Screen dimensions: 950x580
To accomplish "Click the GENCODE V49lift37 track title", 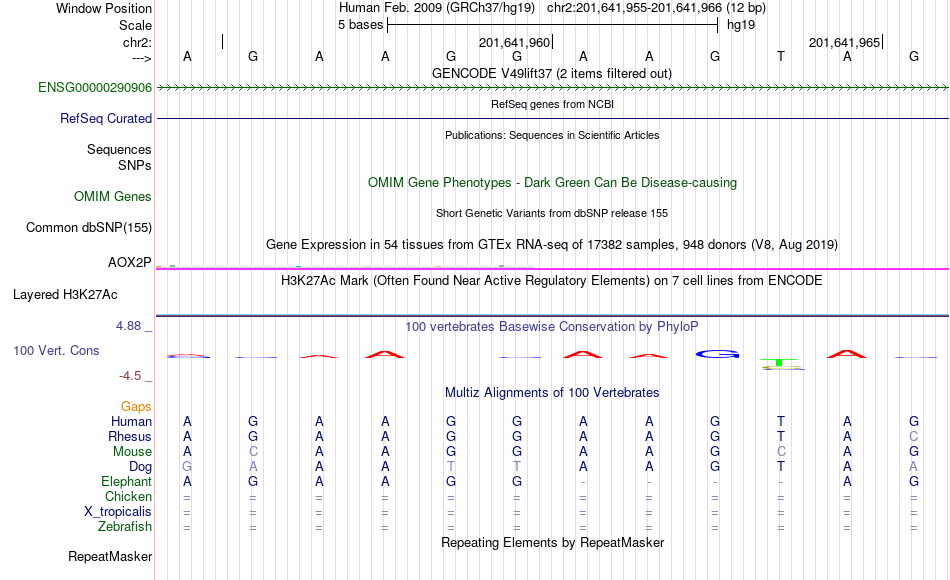I will [552, 74].
